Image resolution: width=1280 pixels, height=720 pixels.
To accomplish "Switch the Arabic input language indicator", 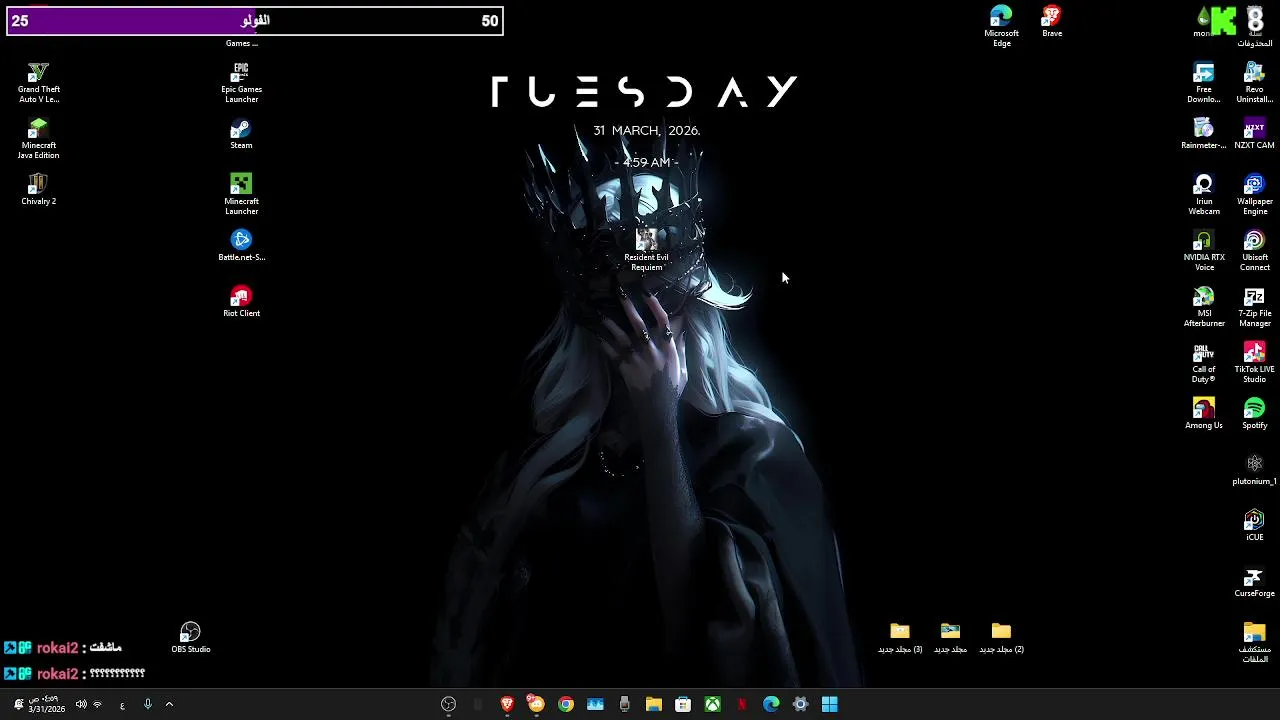I will point(122,705).
